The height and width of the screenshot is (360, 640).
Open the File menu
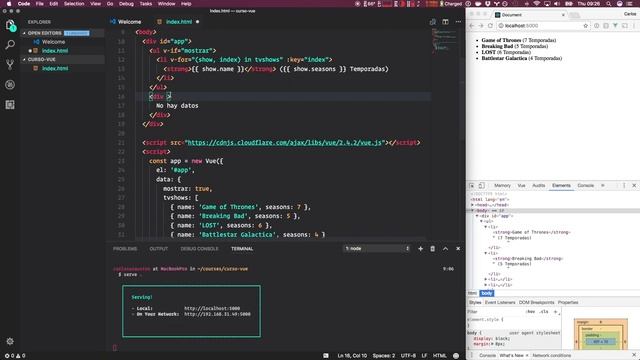(40, 4)
